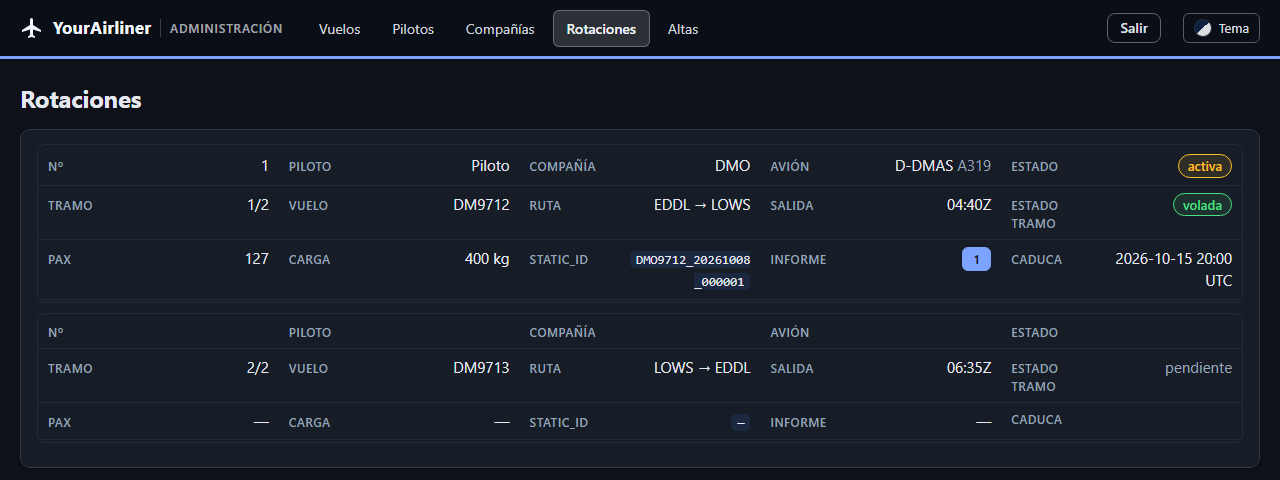Image resolution: width=1280 pixels, height=480 pixels.
Task: Click cargo value 400 kg
Action: click(x=487, y=259)
